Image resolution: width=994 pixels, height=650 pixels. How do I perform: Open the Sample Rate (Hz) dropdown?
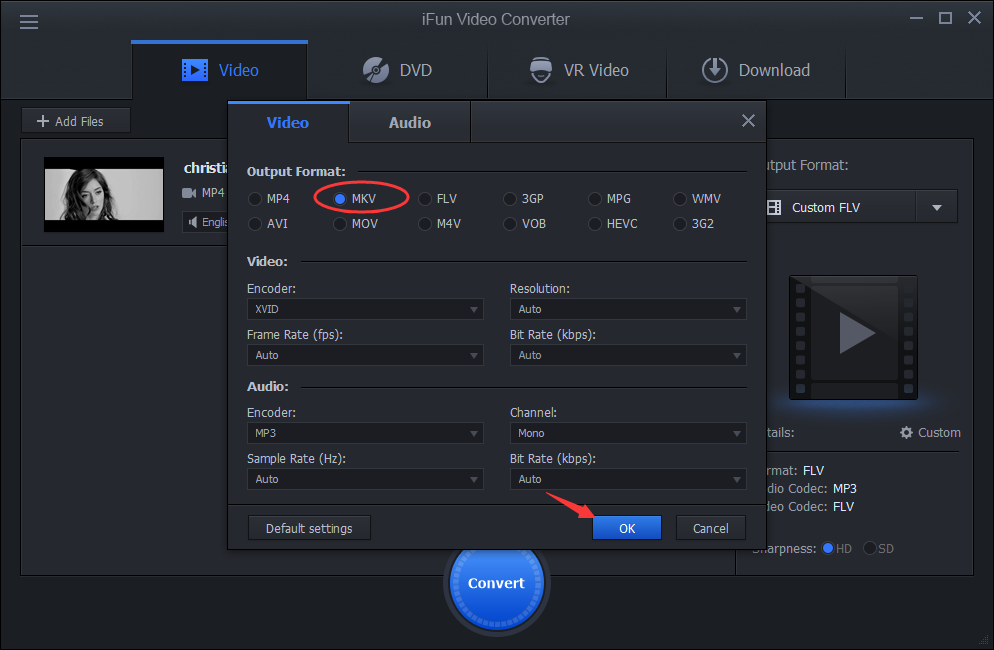(x=365, y=479)
